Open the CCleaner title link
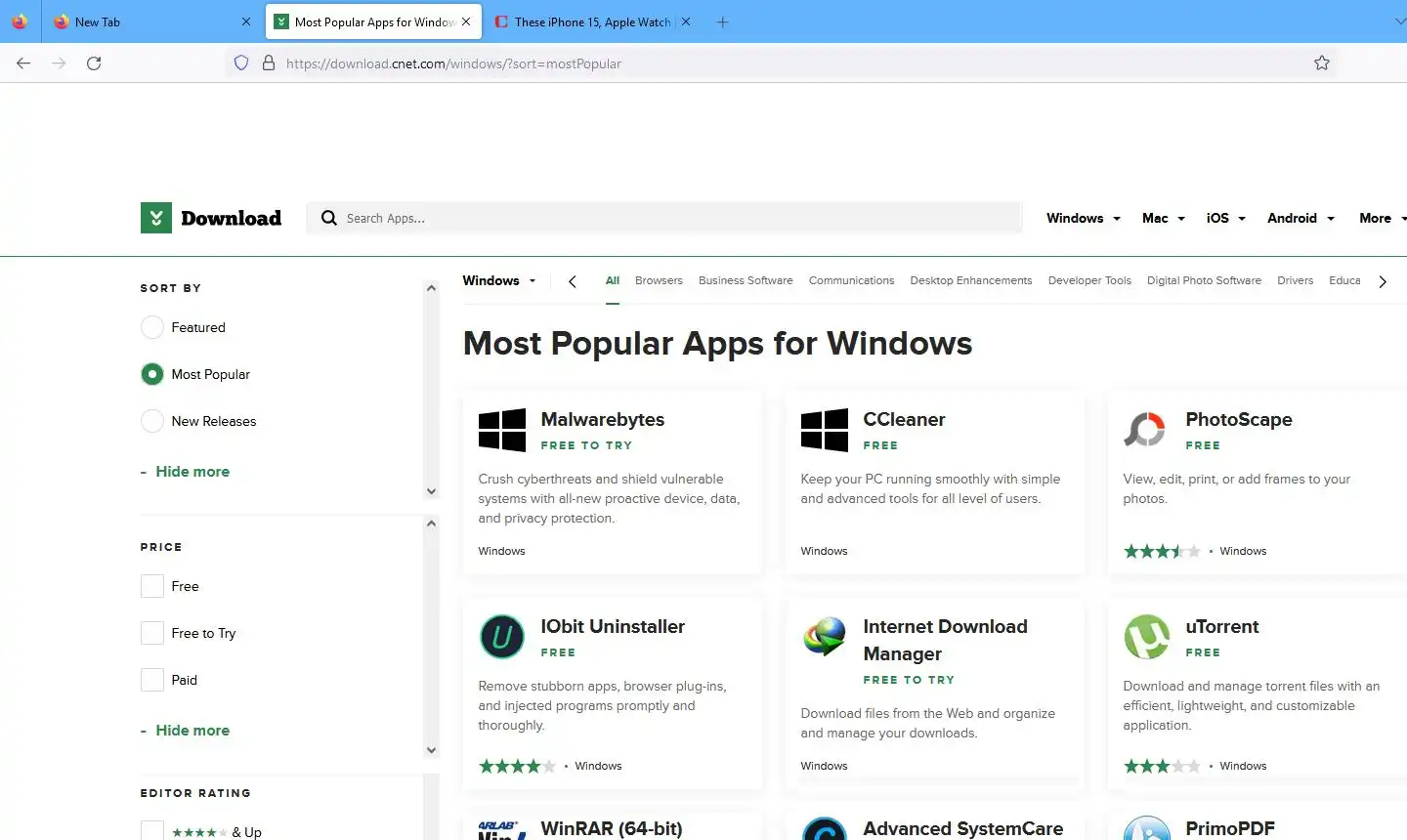The image size is (1407, 840). 904,419
